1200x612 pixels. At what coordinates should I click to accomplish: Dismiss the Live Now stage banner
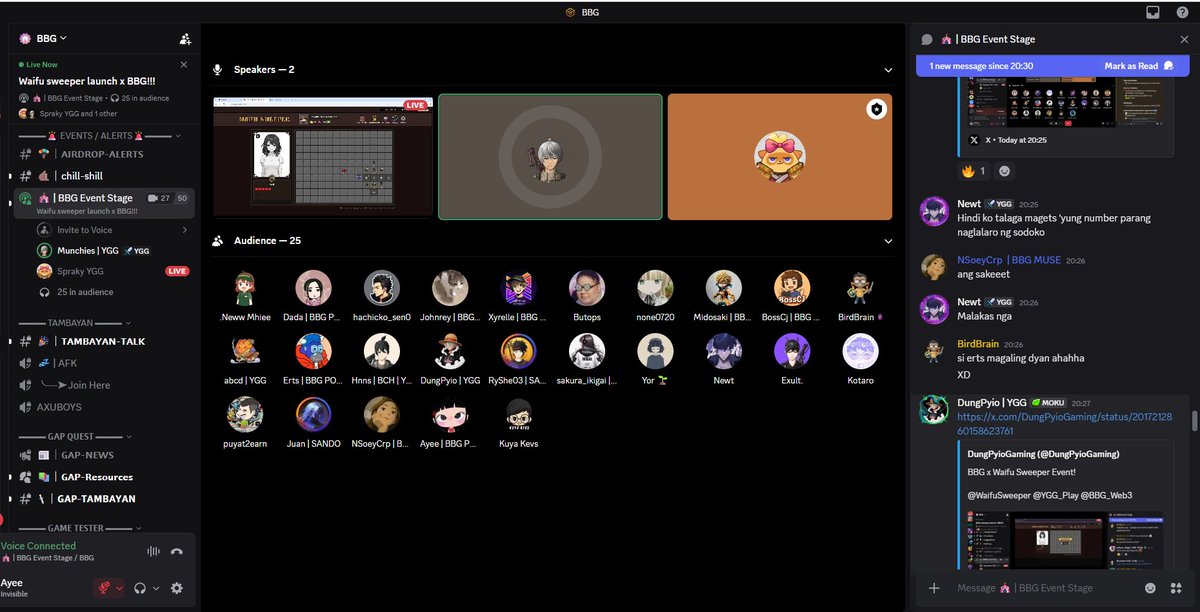(184, 64)
